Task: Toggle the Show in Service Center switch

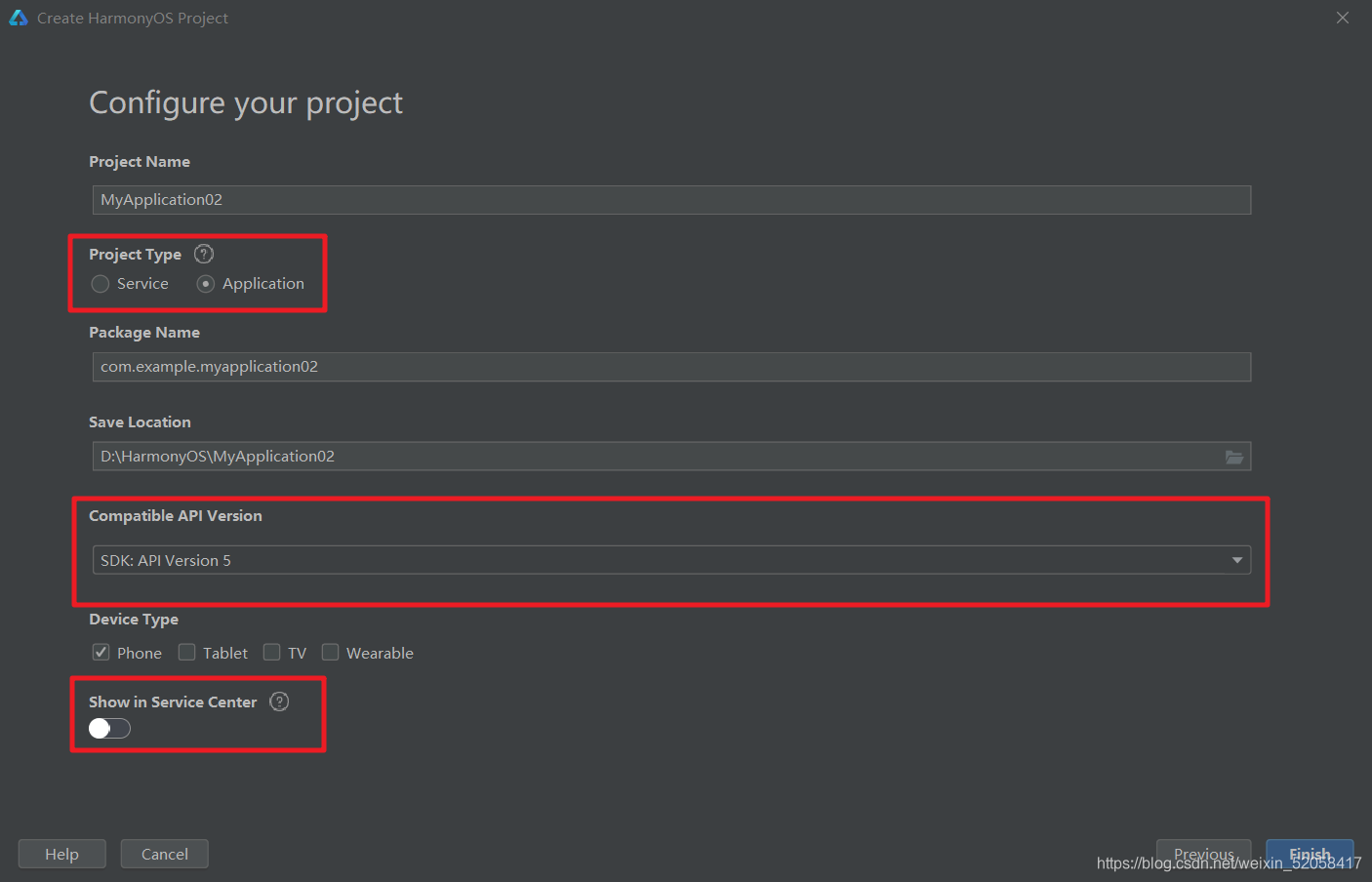Action: click(x=109, y=729)
